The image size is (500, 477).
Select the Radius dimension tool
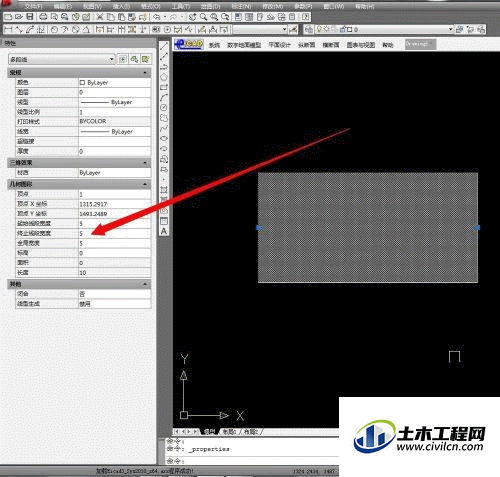point(54,30)
